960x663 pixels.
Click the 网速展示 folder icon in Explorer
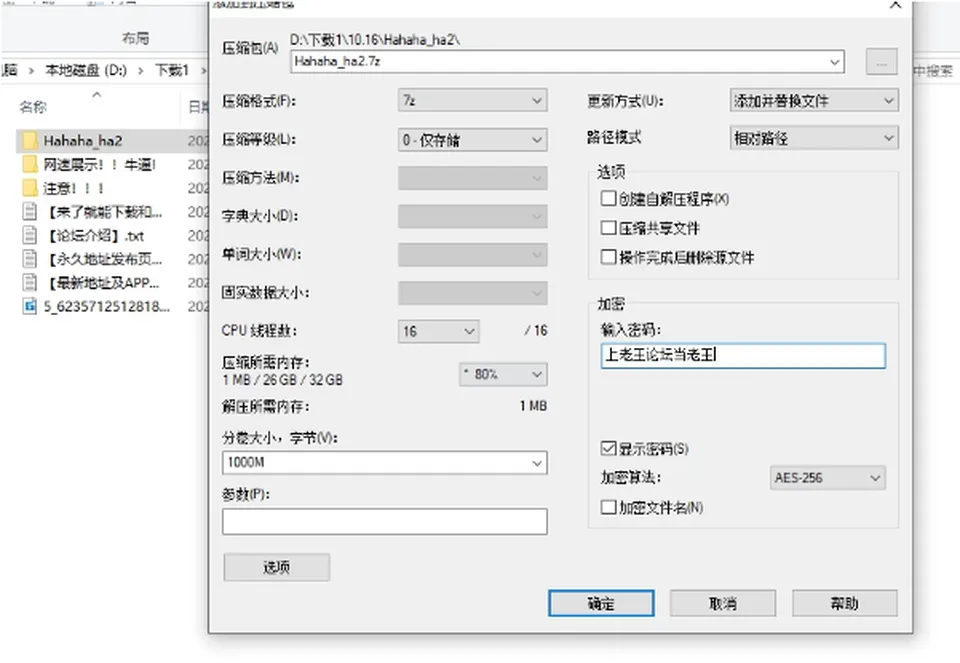29,164
